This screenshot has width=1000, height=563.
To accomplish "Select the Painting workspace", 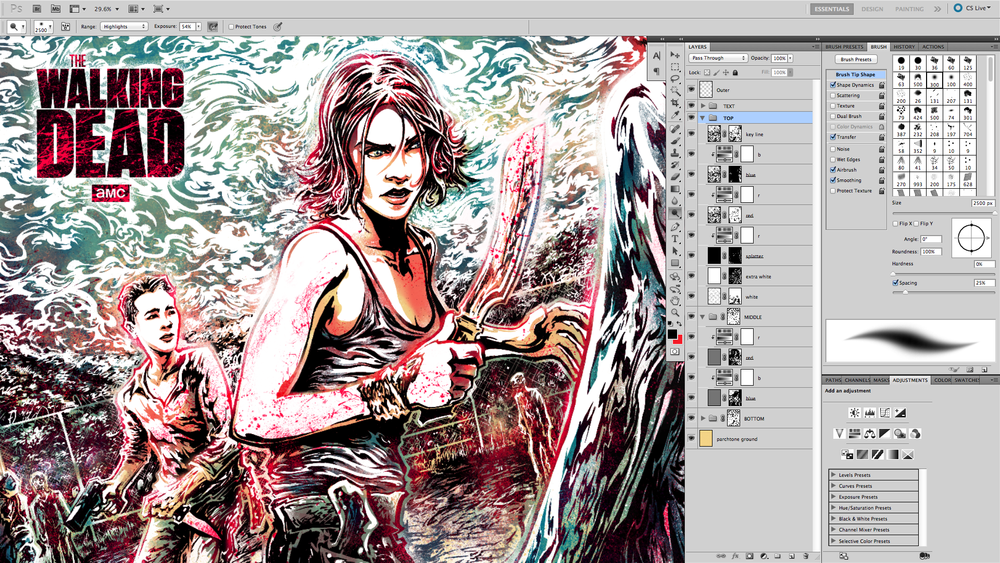I will [909, 9].
